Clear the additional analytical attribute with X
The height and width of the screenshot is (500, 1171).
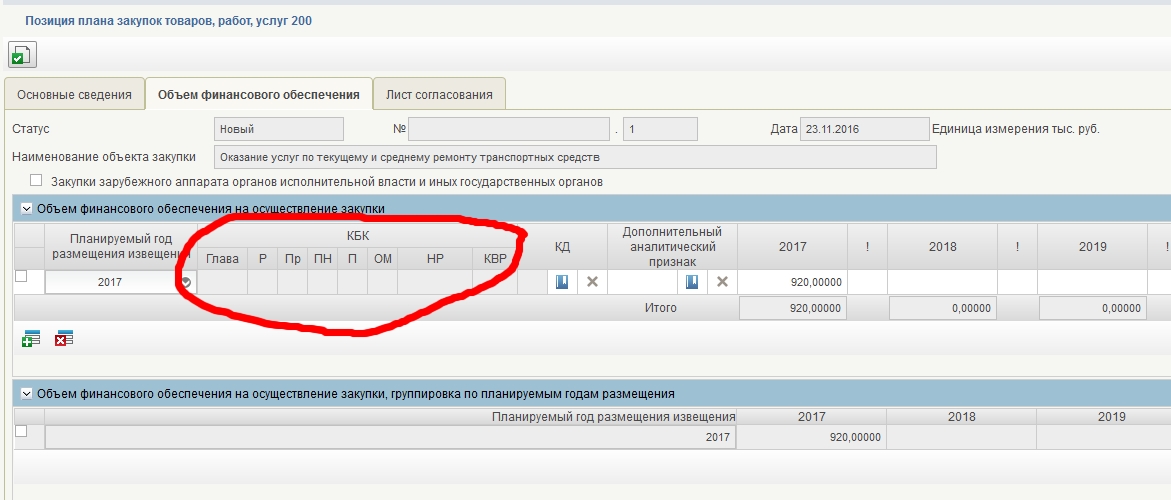721,282
